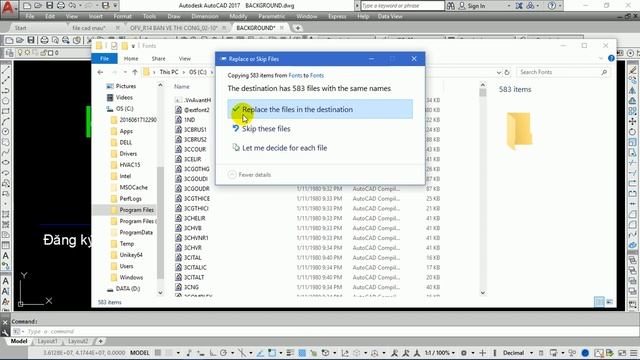Image resolution: width=640 pixels, height=360 pixels.
Task: Select Videos in navigation pane
Action: pos(124,98)
